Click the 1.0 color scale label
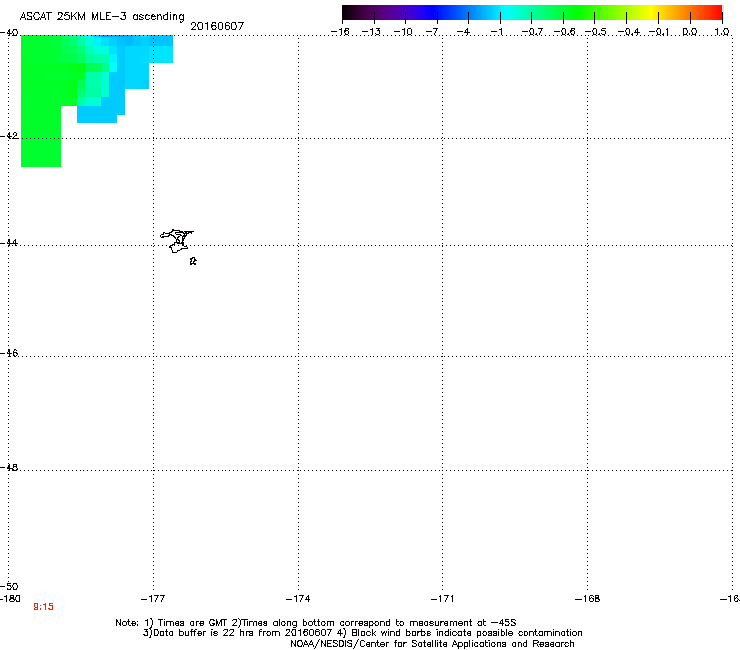The image size is (740, 650). pos(722,32)
